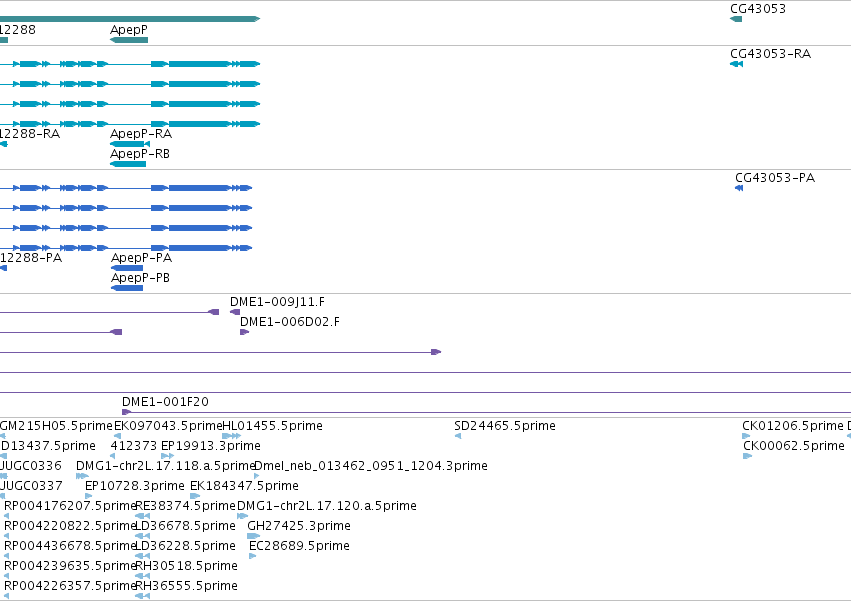851x601 pixels.
Task: Click the arrow glyph below SD24465.5prime
Action: [x=458, y=436]
